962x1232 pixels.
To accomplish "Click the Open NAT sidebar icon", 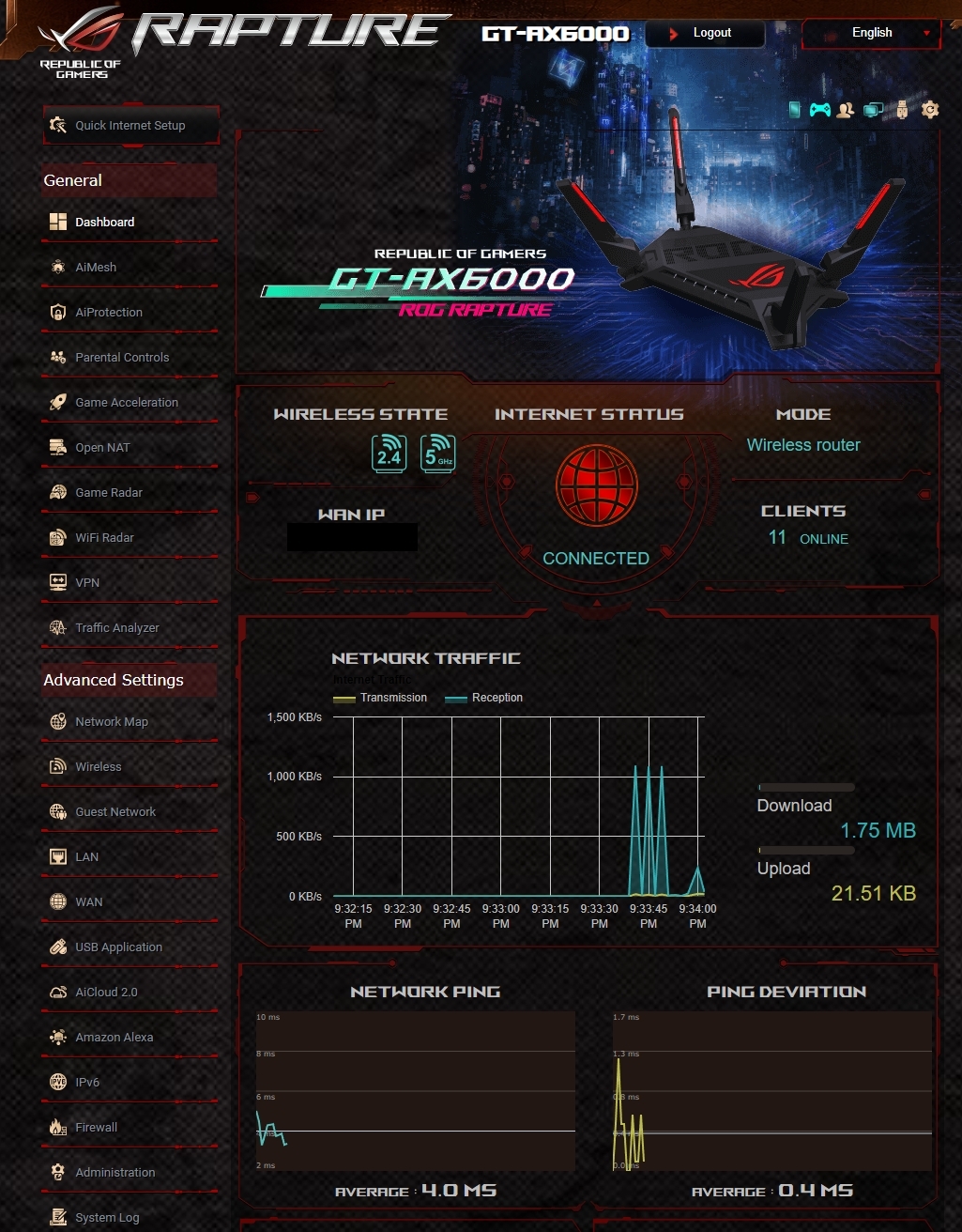I will [58, 447].
